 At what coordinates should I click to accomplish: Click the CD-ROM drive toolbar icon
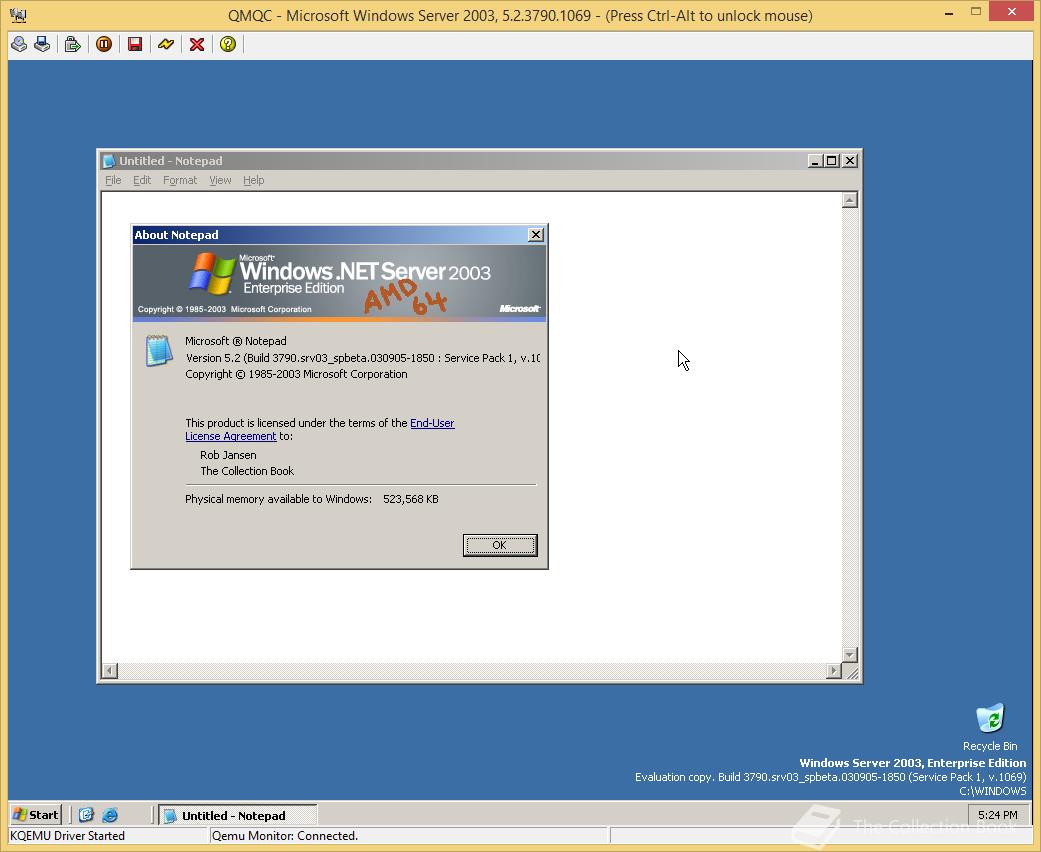click(19, 44)
